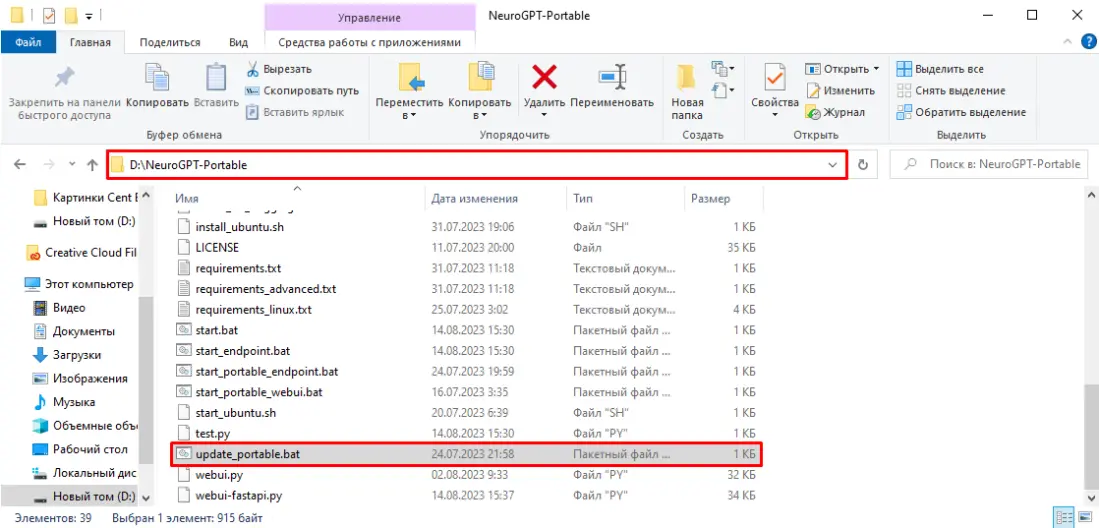Click Снять выделение
Screen dimensions: 1099x528
[950, 90]
